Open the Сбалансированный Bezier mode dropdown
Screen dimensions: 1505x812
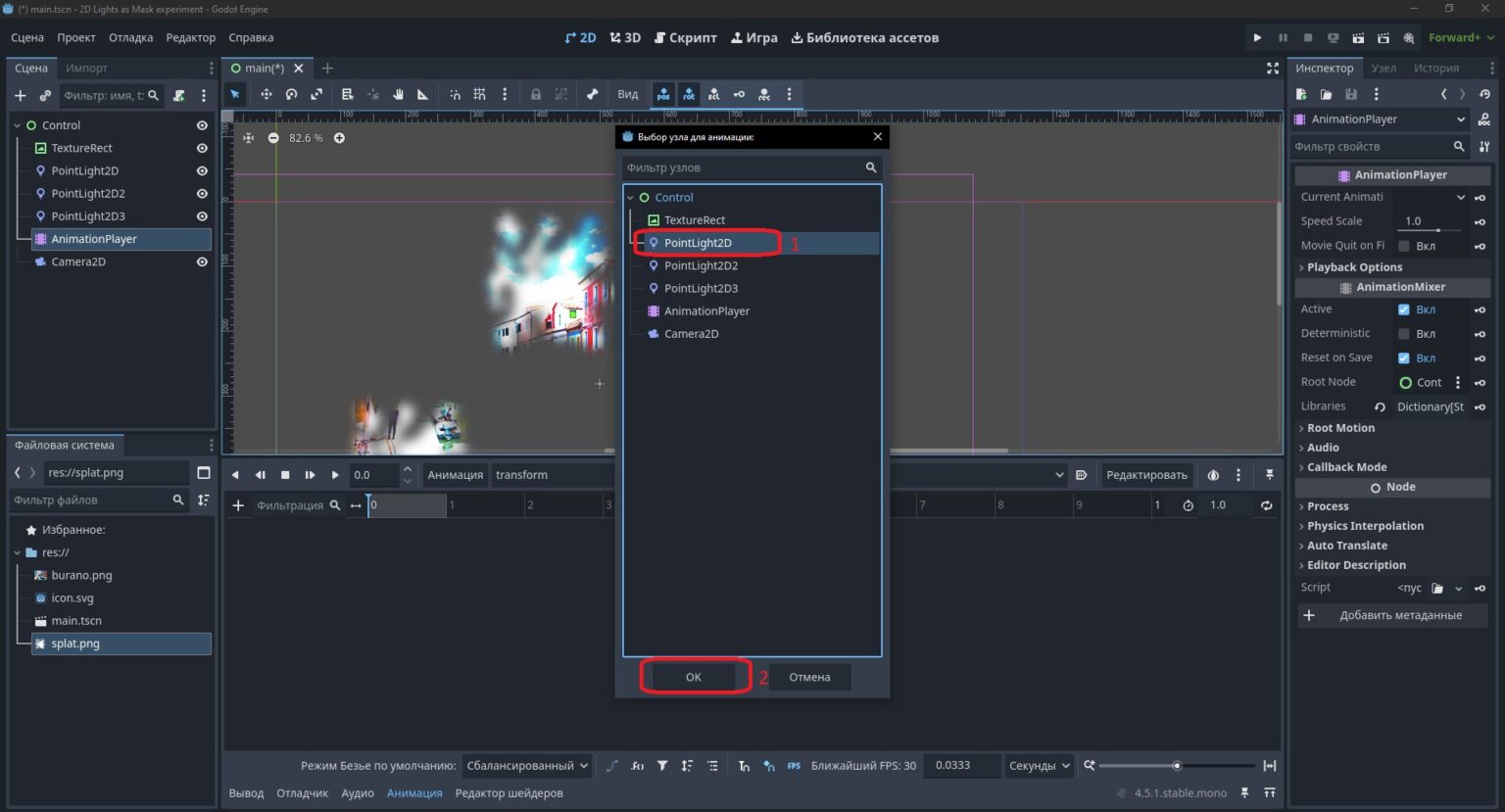(x=527, y=766)
